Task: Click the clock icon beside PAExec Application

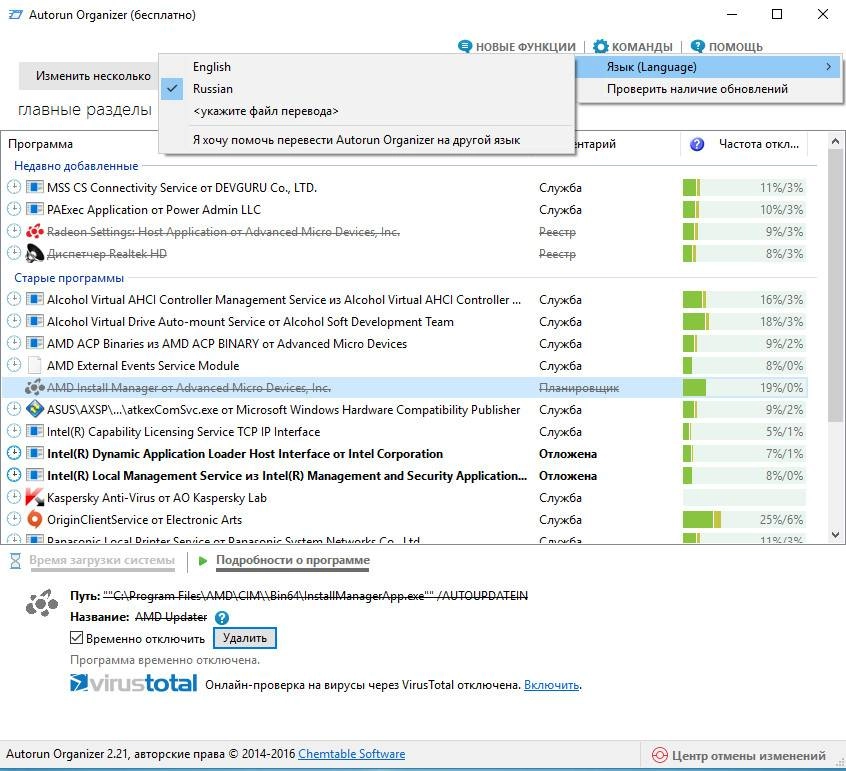Action: pyautogui.click(x=14, y=209)
